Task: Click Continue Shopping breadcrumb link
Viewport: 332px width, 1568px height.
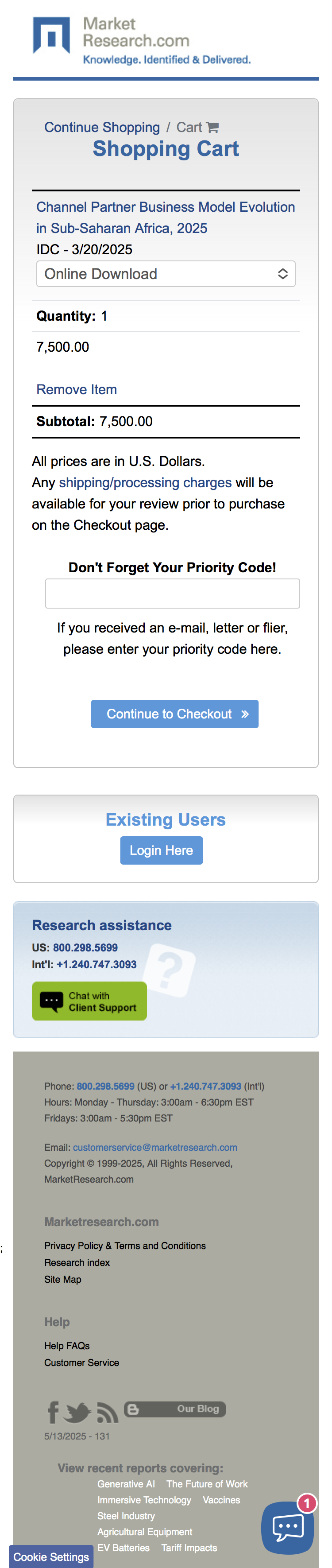Action: point(101,127)
